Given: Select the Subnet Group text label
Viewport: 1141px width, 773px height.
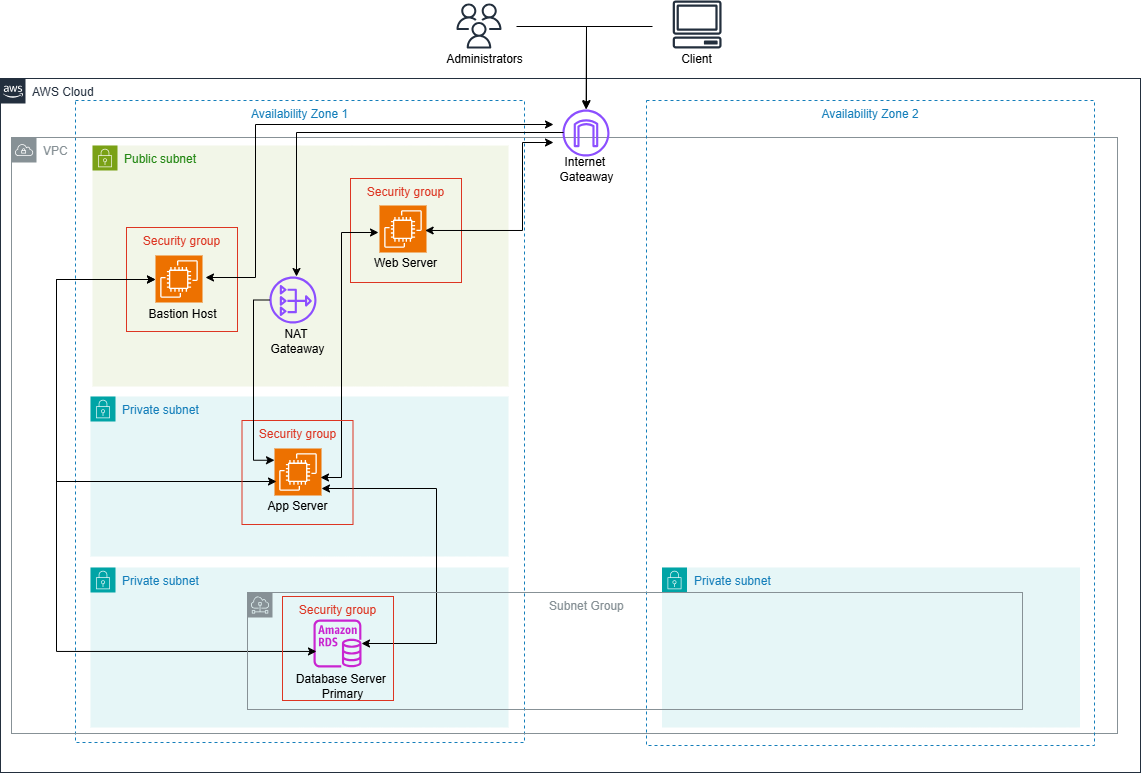Looking at the screenshot, I should coord(586,606).
